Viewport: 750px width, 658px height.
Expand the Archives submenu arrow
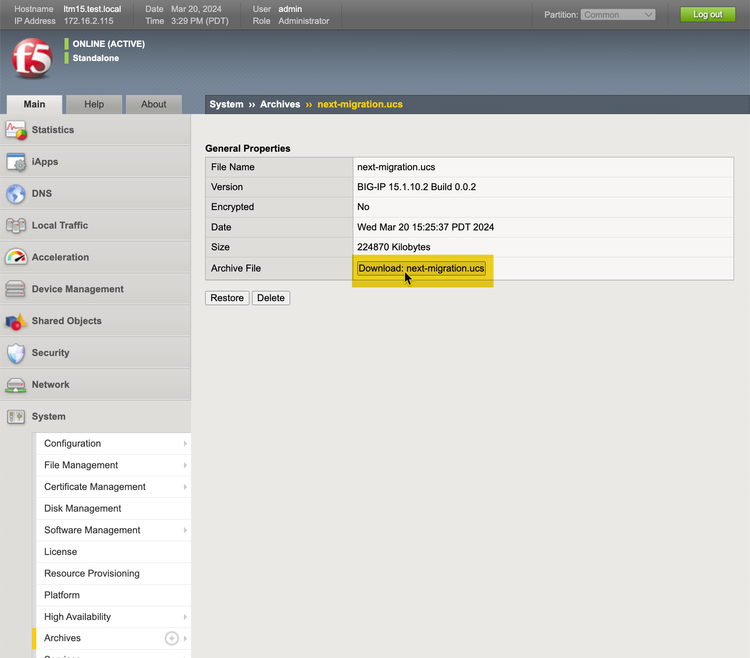pos(185,638)
